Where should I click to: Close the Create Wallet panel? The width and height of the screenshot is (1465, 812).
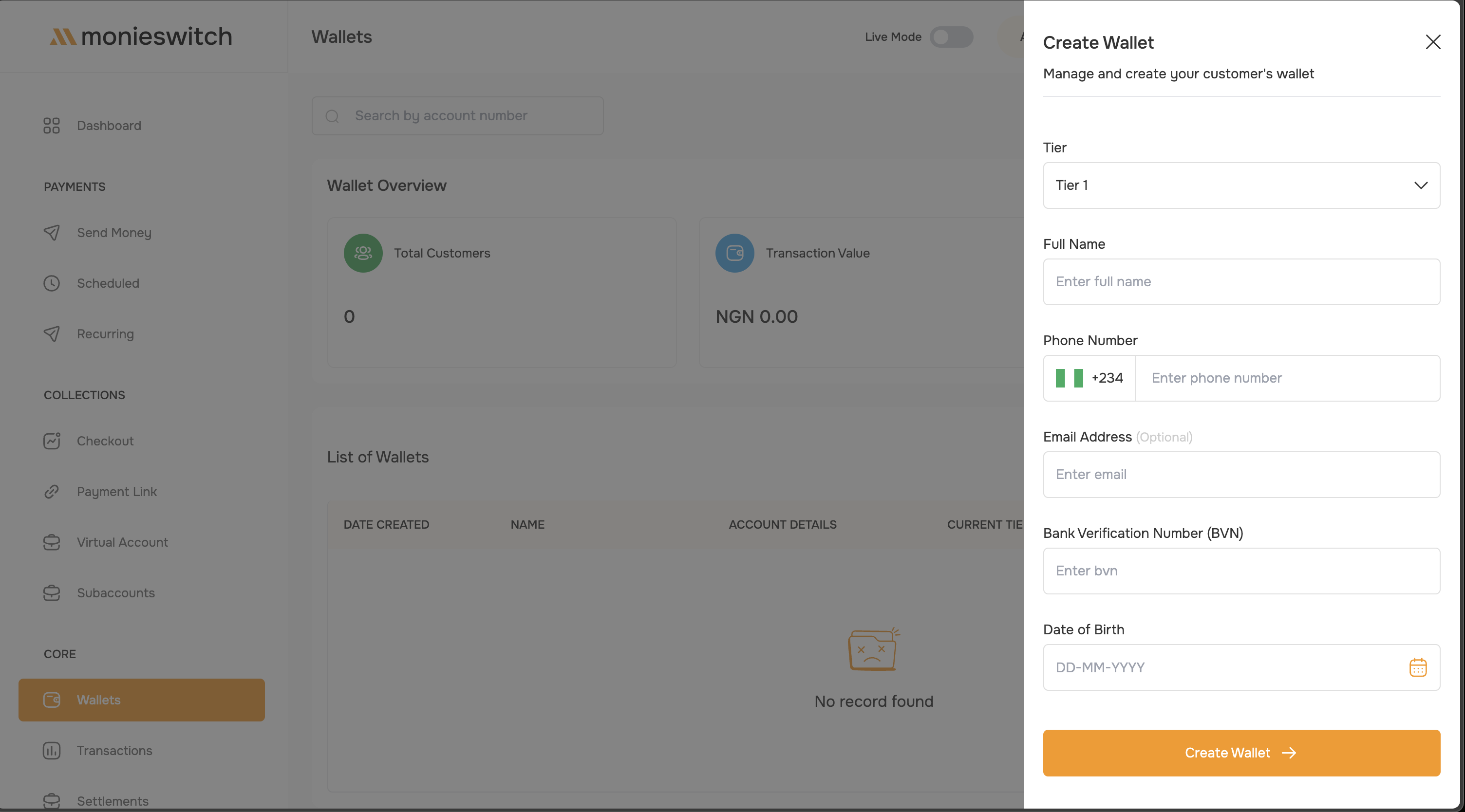(1432, 42)
